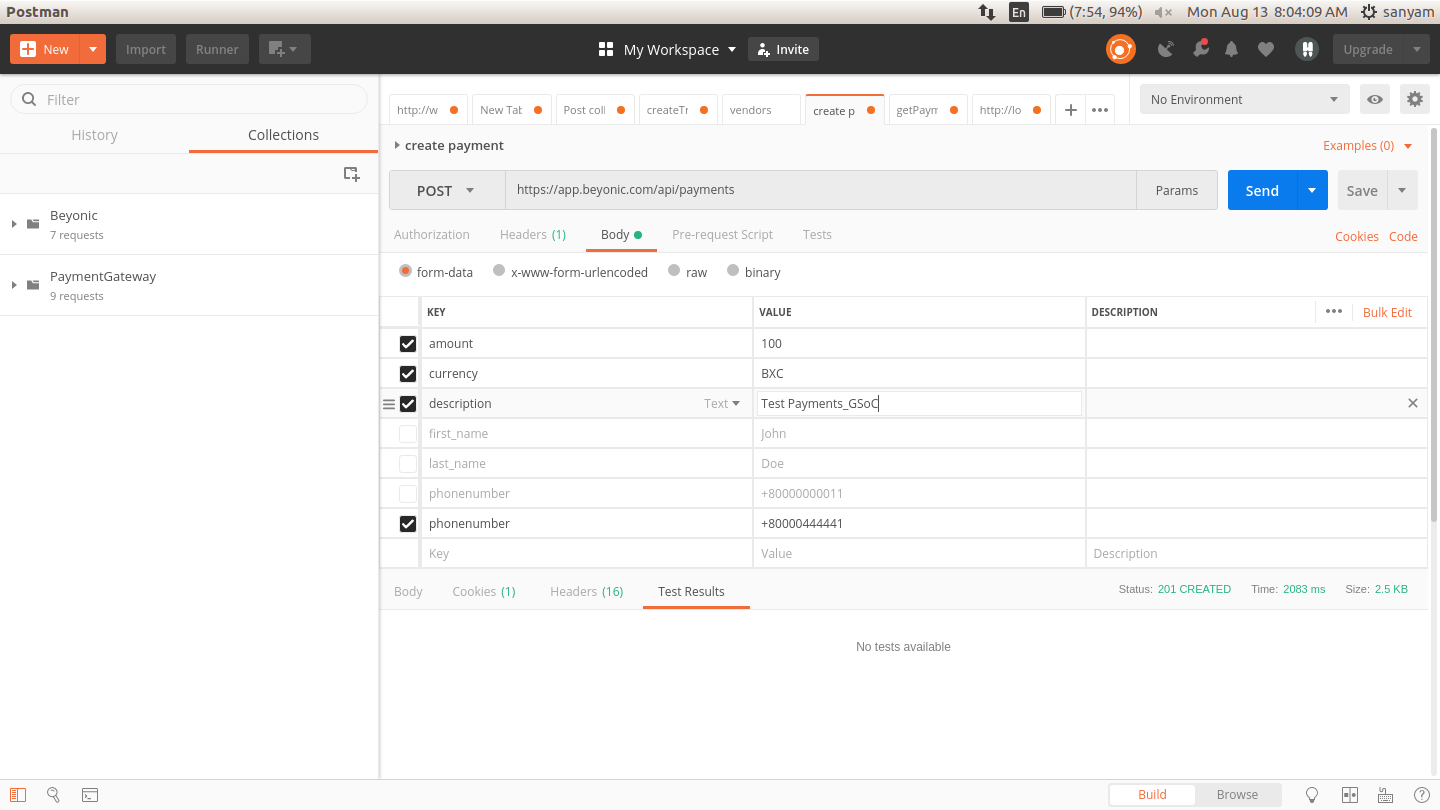Open keyboard shortcuts icon
This screenshot has width=1440, height=810.
(x=1386, y=795)
